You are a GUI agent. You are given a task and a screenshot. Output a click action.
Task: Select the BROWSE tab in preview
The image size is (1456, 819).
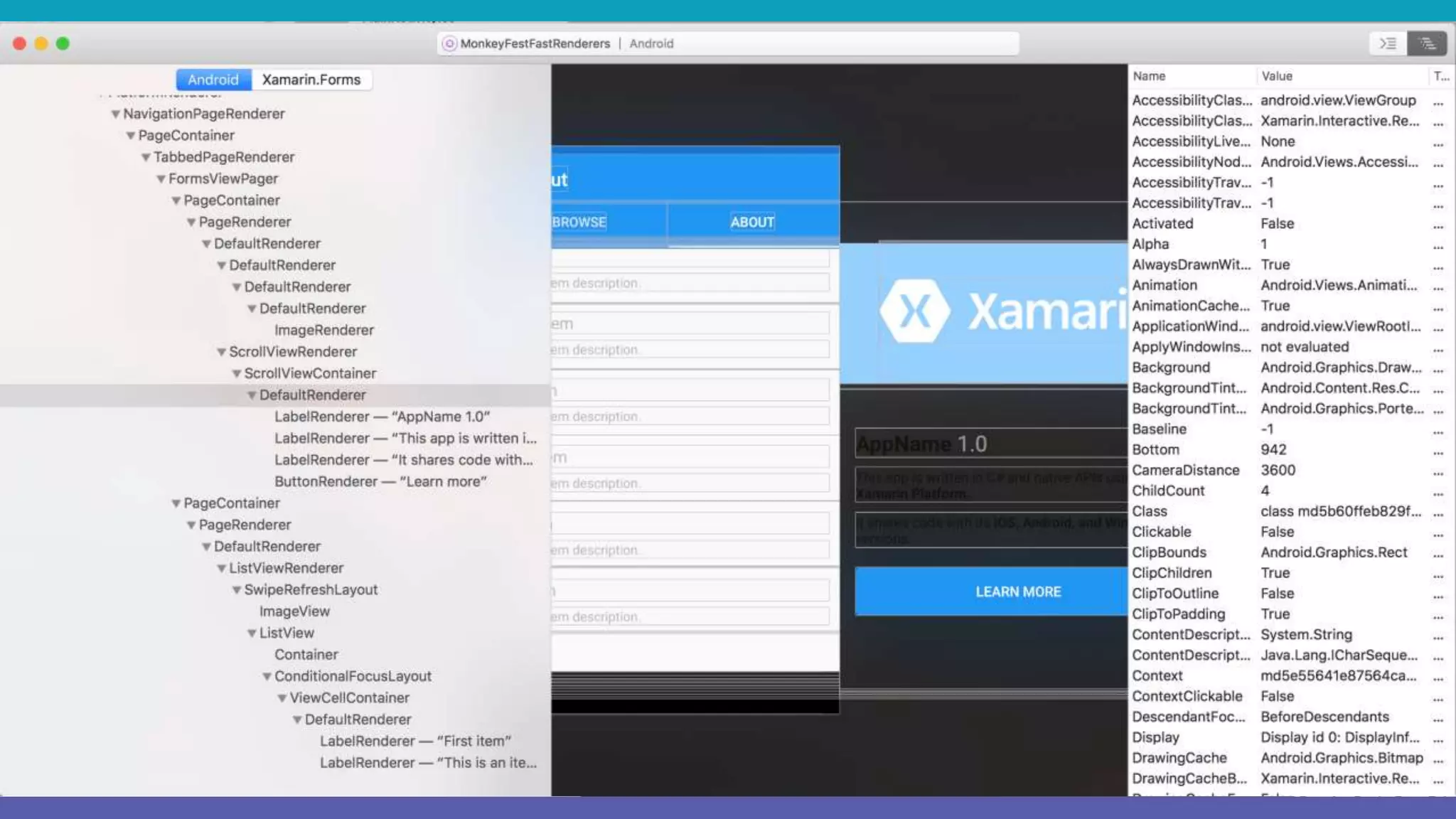[x=579, y=222]
